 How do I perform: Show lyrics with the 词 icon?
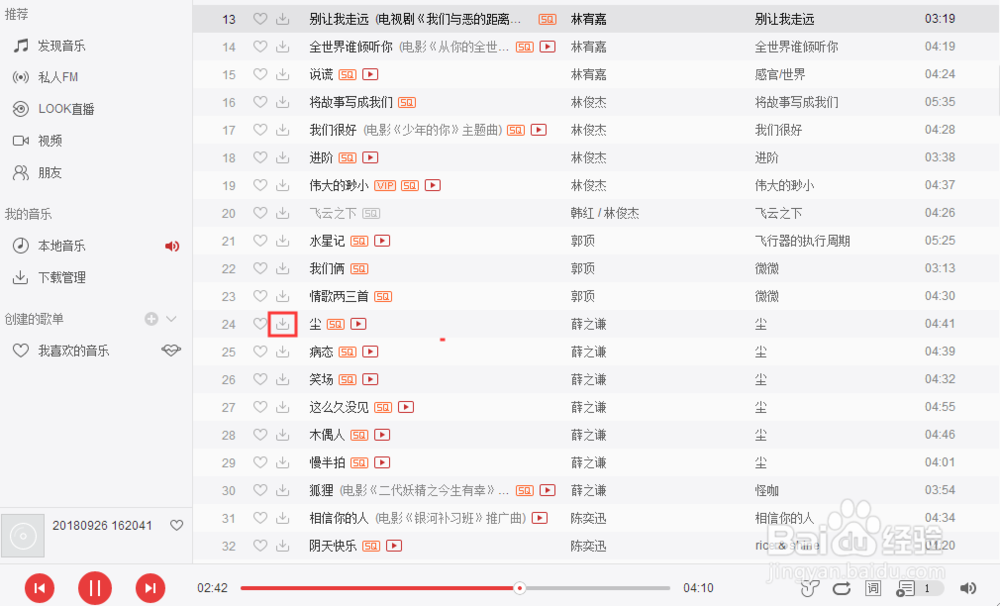point(873,588)
